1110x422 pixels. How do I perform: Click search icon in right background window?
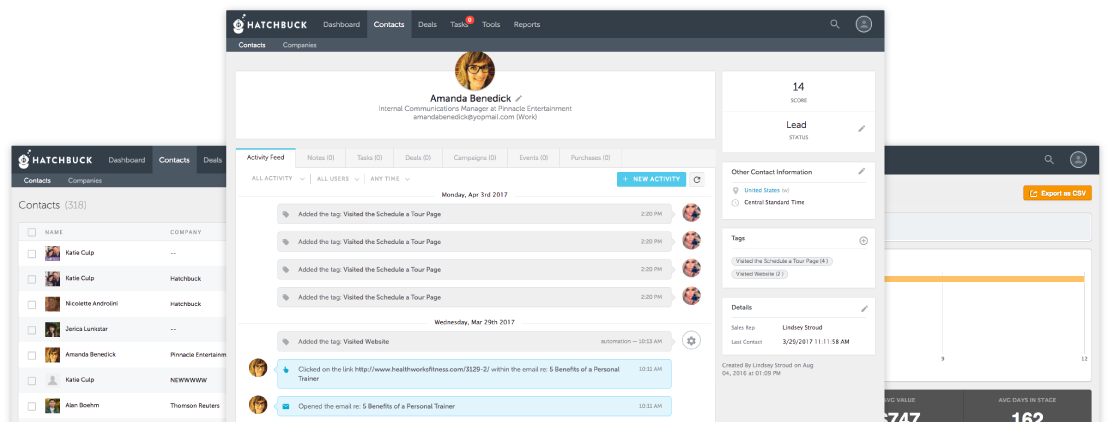(1049, 160)
